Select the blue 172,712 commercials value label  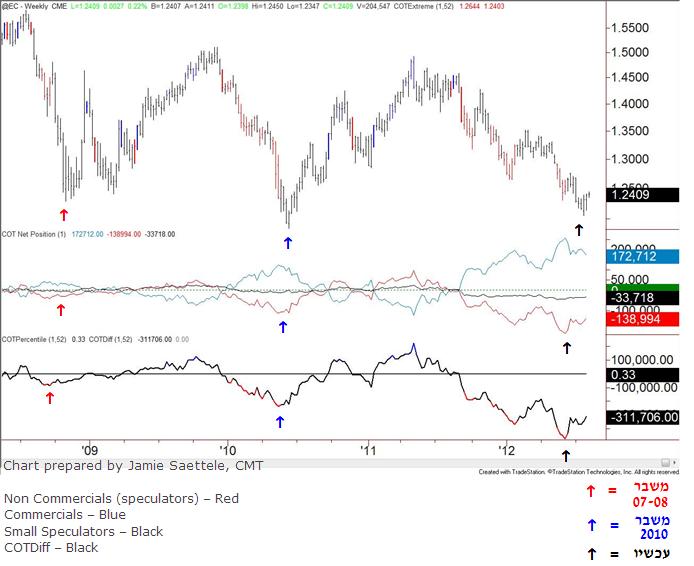point(640,256)
